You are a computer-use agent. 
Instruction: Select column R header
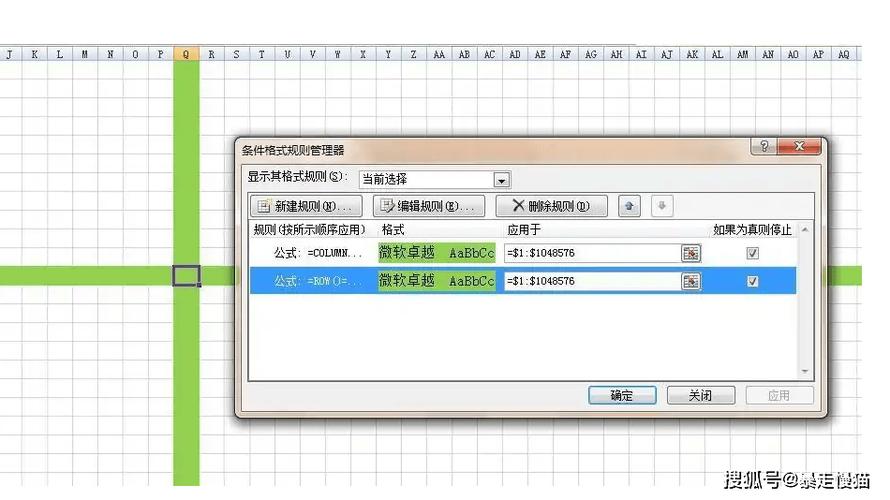click(212, 54)
